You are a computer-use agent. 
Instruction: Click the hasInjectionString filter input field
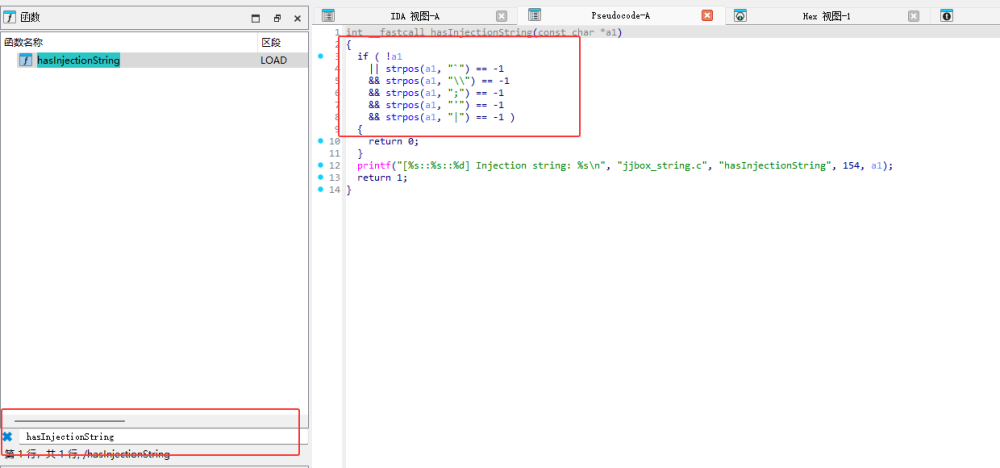[x=150, y=437]
